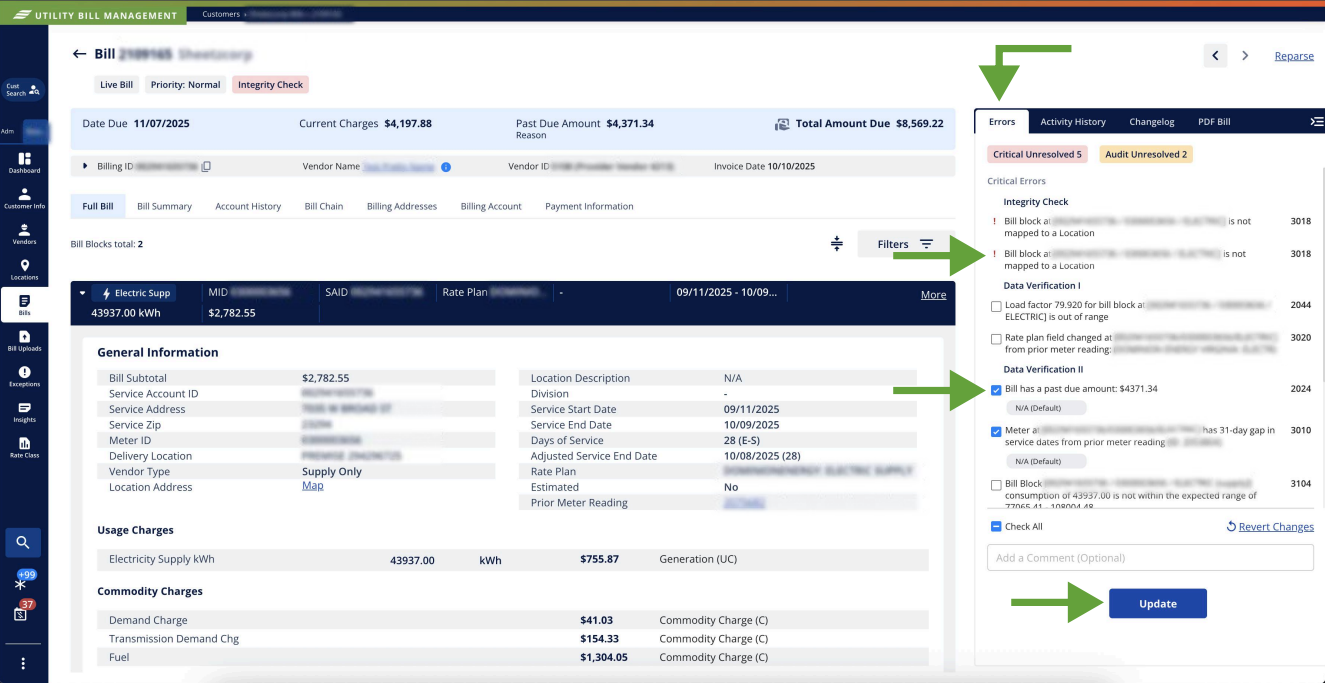Screen dimensions: 1325x683
Task: Open the Location Address Map link
Action: click(313, 486)
